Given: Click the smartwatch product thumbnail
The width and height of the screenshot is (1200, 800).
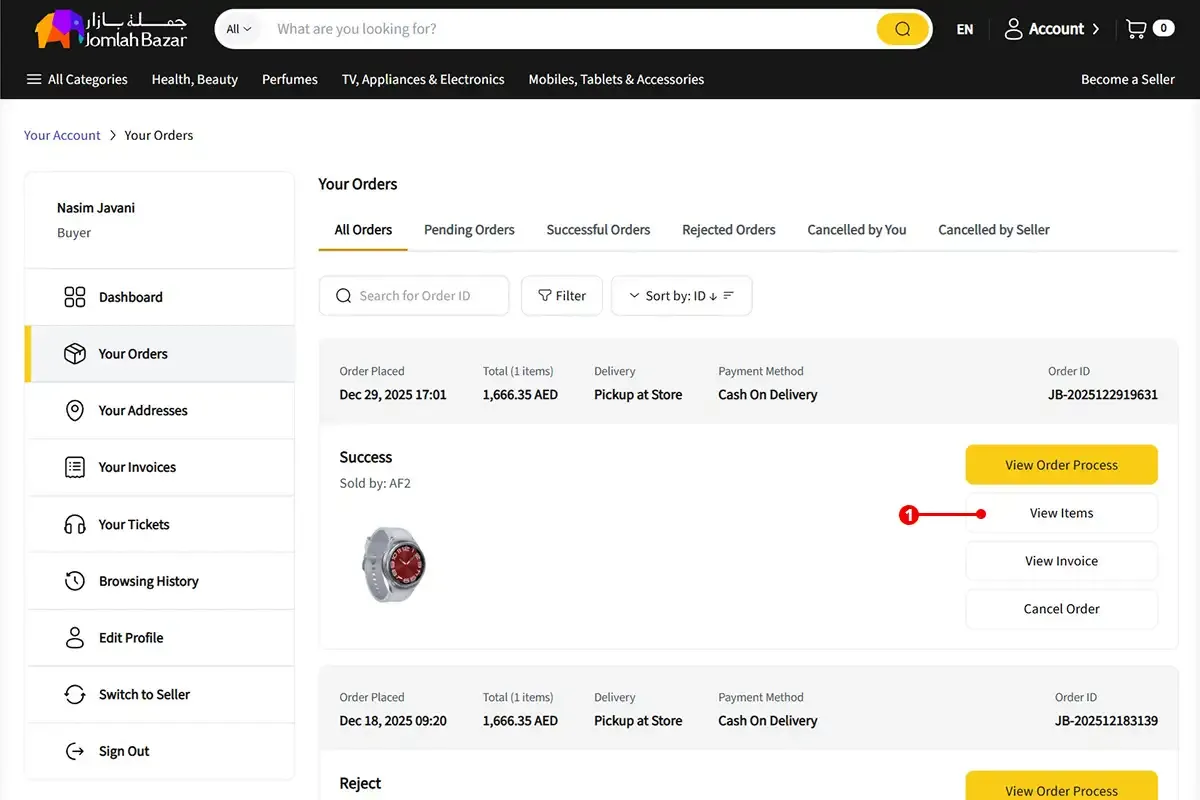Looking at the screenshot, I should [x=393, y=563].
